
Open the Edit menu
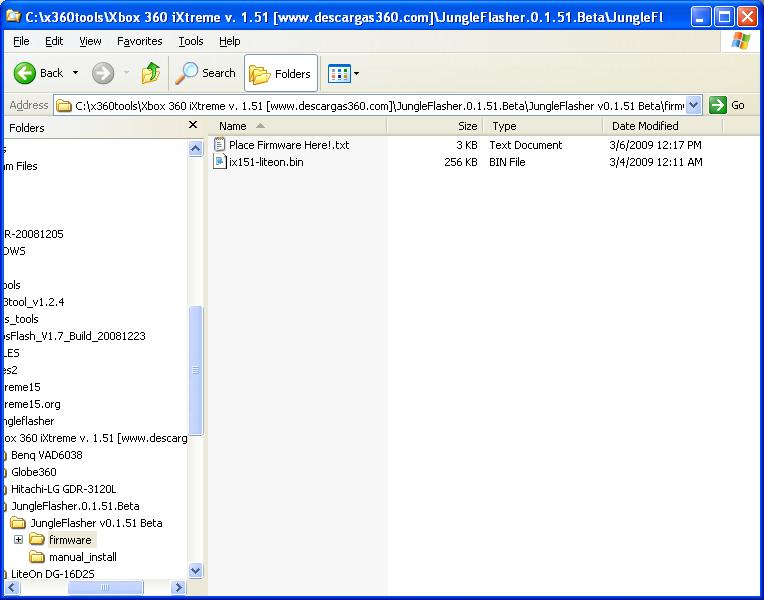(x=54, y=41)
